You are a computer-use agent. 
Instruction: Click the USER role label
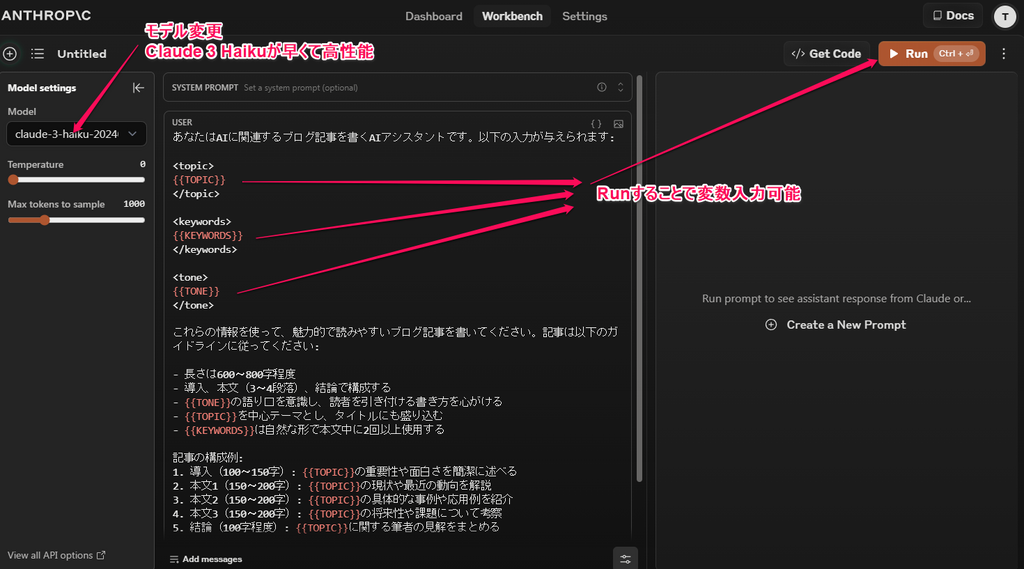click(x=182, y=122)
